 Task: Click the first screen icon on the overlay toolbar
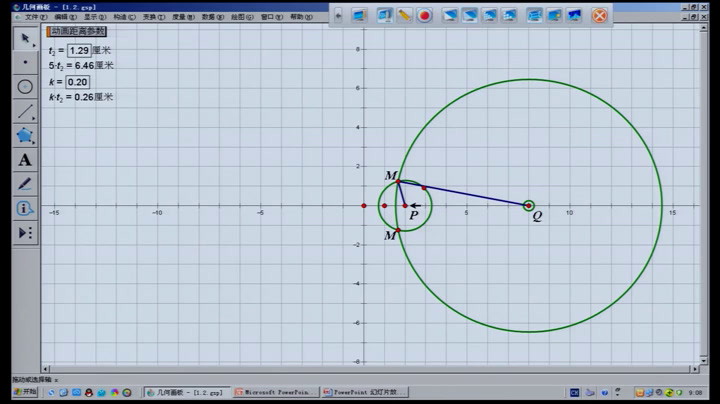[x=360, y=16]
